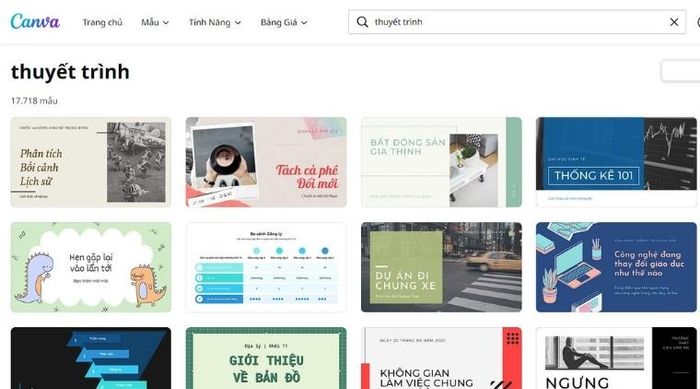Expand the Mẫu menu

pyautogui.click(x=155, y=22)
